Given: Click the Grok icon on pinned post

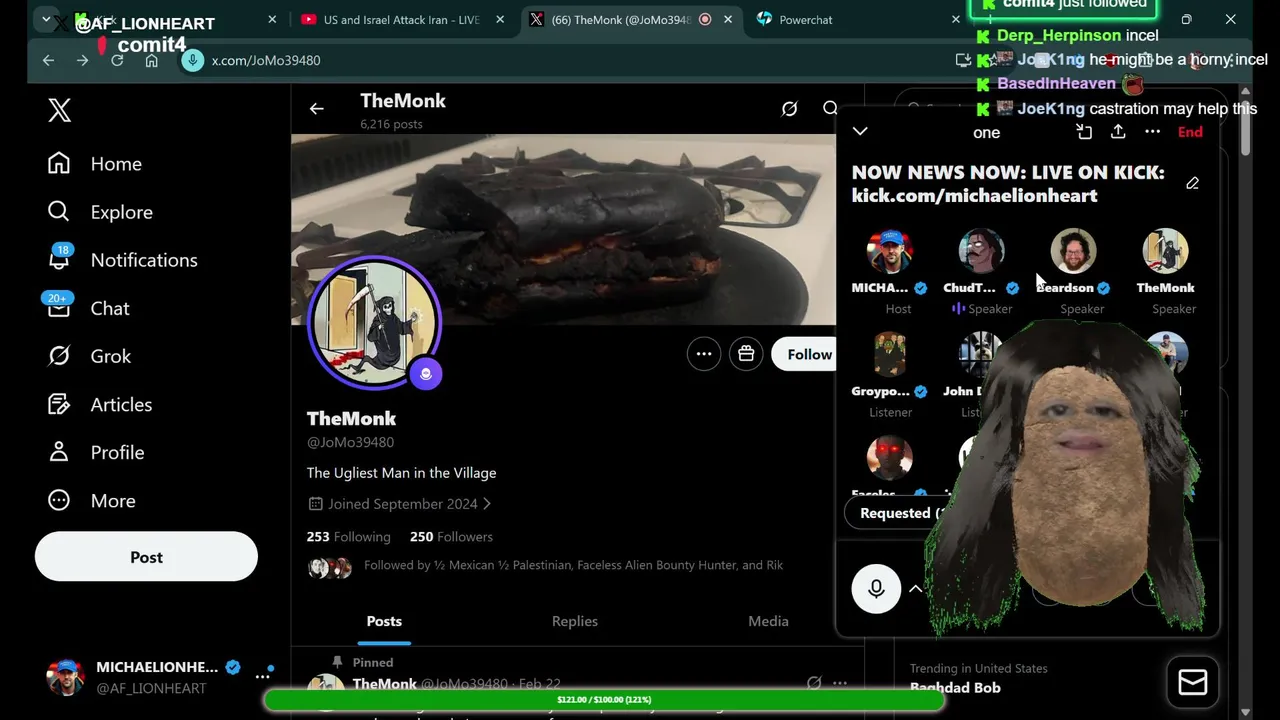Looking at the screenshot, I should point(814,684).
